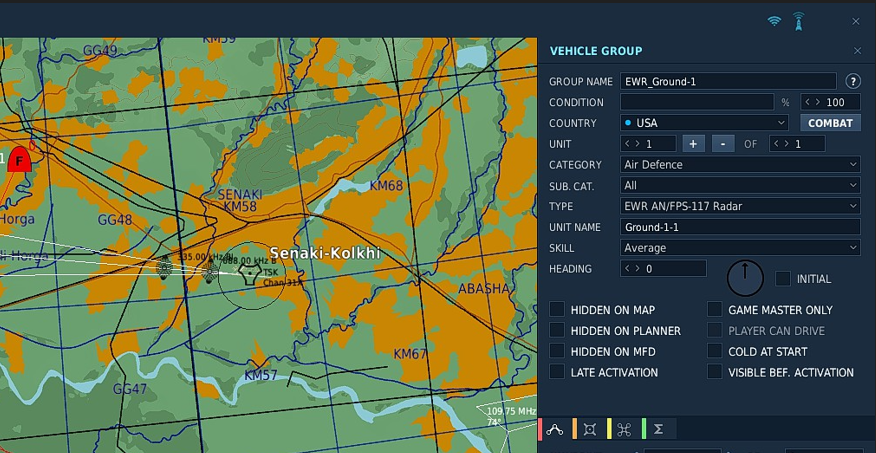The height and width of the screenshot is (453, 876).
Task: Enable the Cold at Start checkbox
Action: point(715,351)
